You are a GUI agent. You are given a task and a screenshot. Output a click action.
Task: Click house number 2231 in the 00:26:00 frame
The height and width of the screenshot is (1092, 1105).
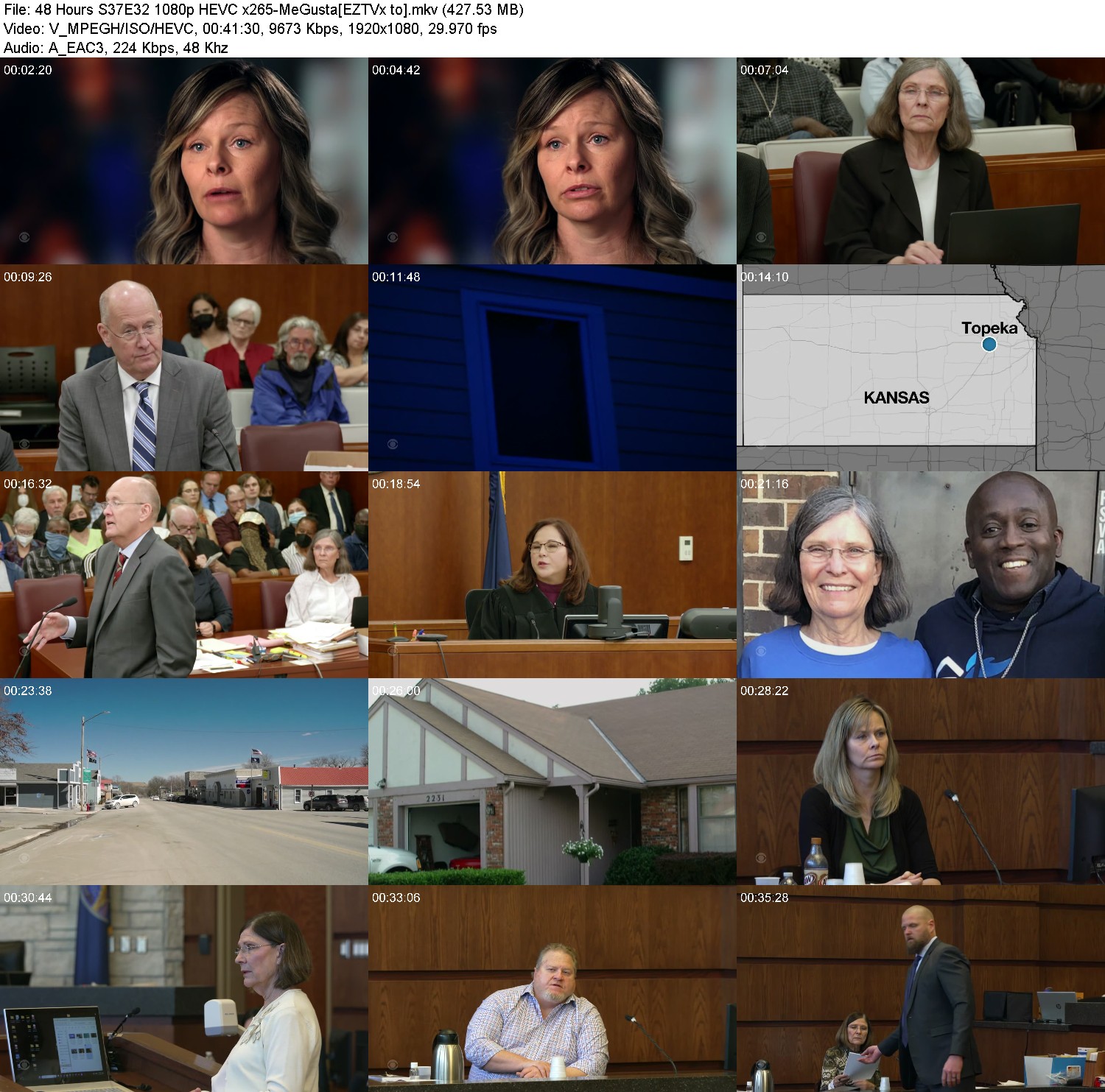435,798
